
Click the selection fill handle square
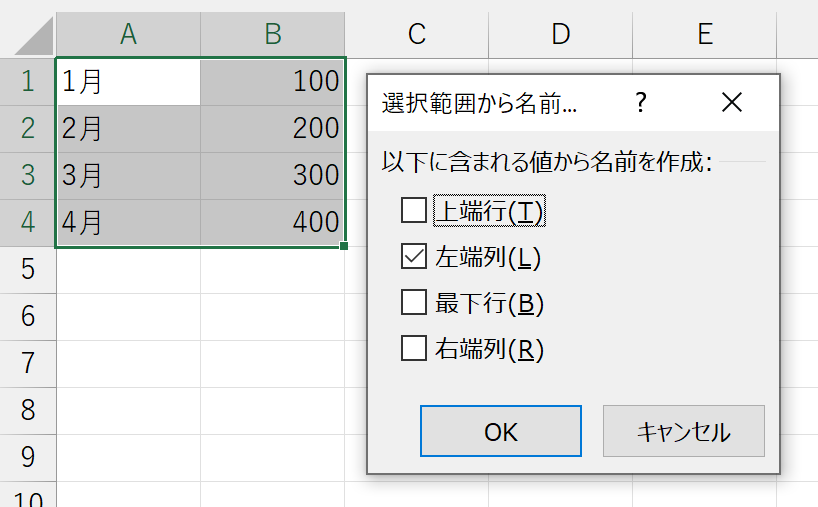click(x=344, y=246)
